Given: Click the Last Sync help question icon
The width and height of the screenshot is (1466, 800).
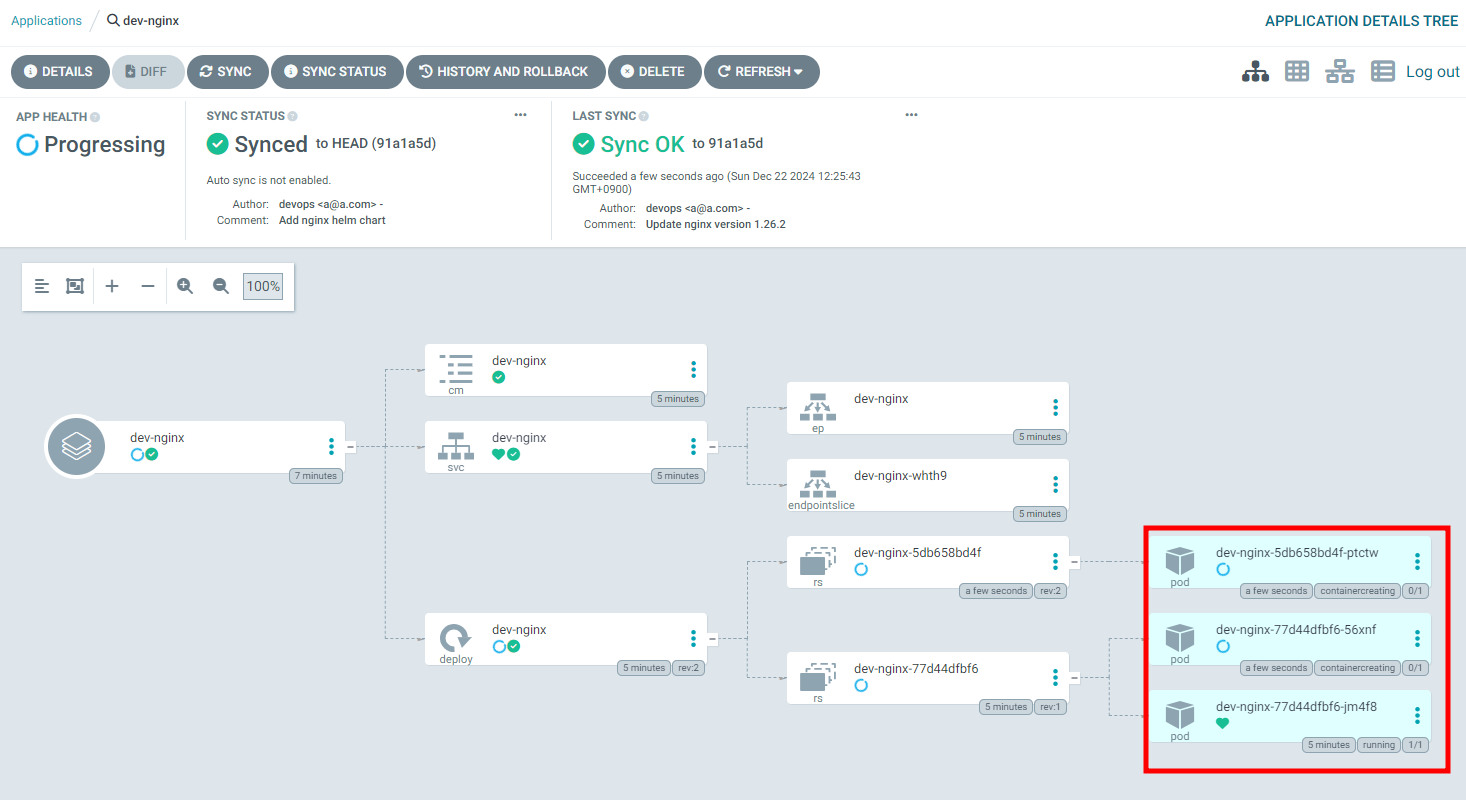Looking at the screenshot, I should 644,116.
